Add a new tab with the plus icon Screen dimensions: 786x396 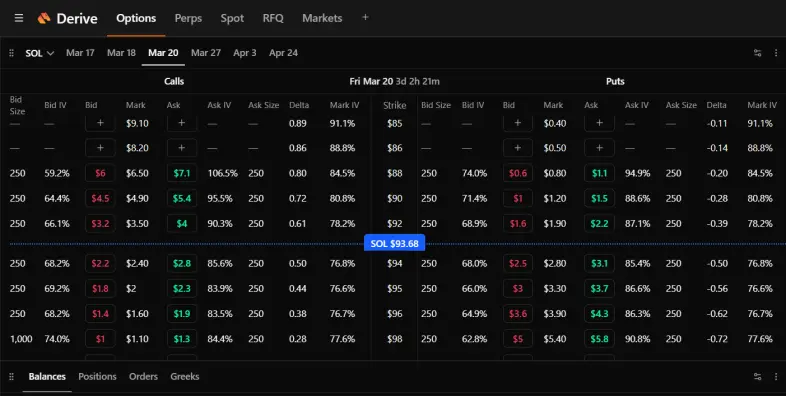[365, 18]
